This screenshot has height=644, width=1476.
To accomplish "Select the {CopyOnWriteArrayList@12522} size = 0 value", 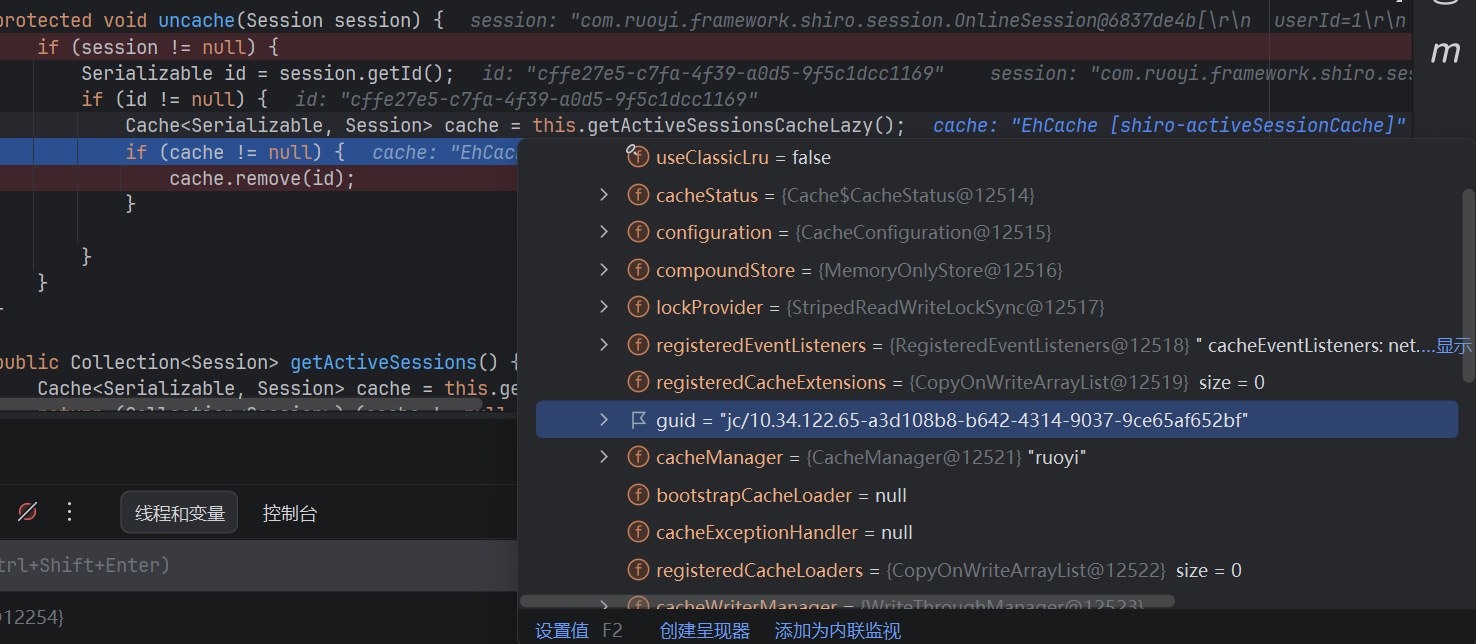I will (1064, 570).
